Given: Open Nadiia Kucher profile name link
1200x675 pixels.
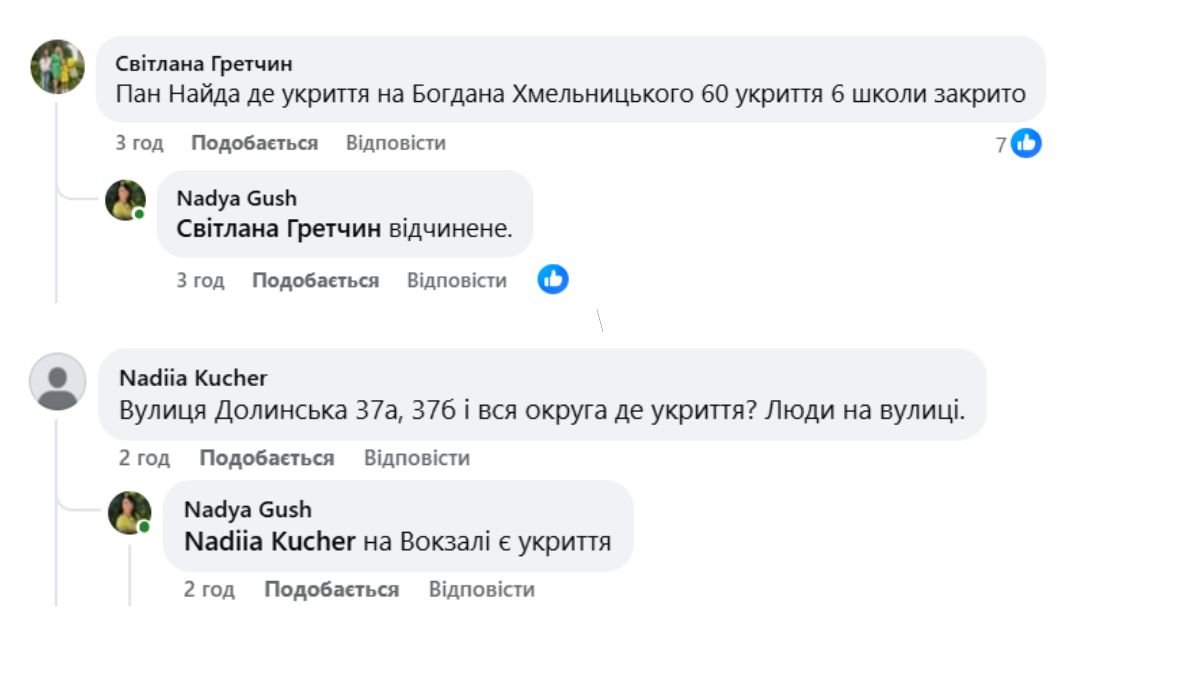Looking at the screenshot, I should coord(193,378).
